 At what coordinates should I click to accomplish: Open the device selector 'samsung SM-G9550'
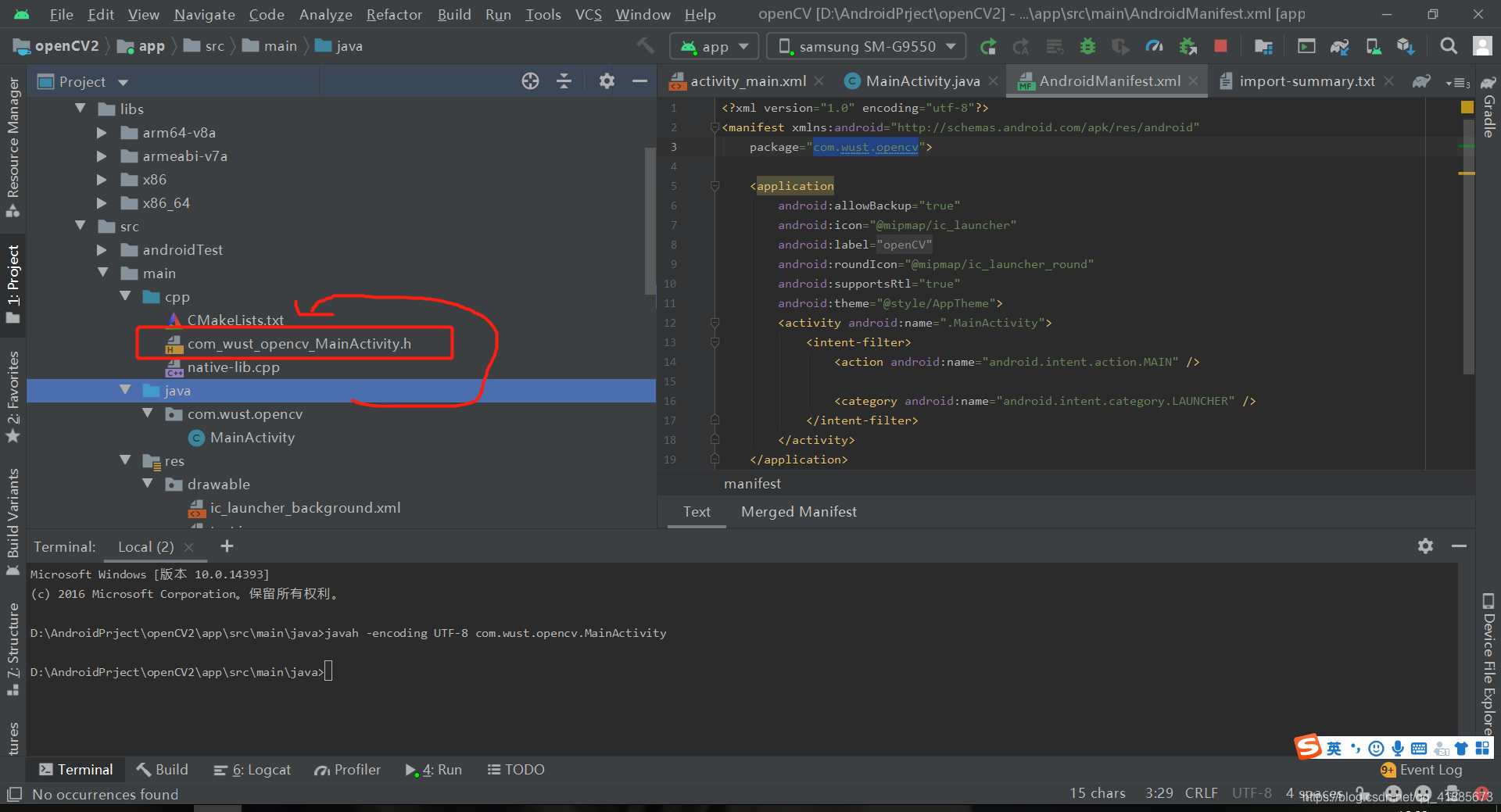click(x=865, y=45)
